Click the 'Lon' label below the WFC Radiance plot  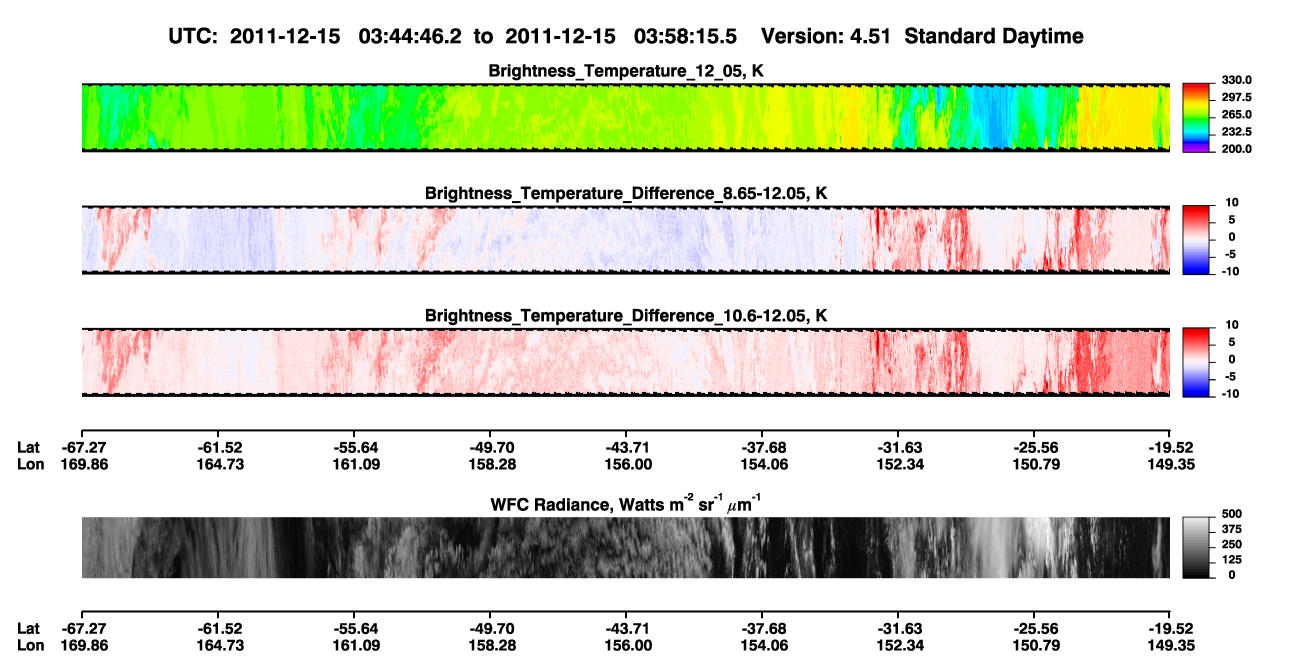31,646
